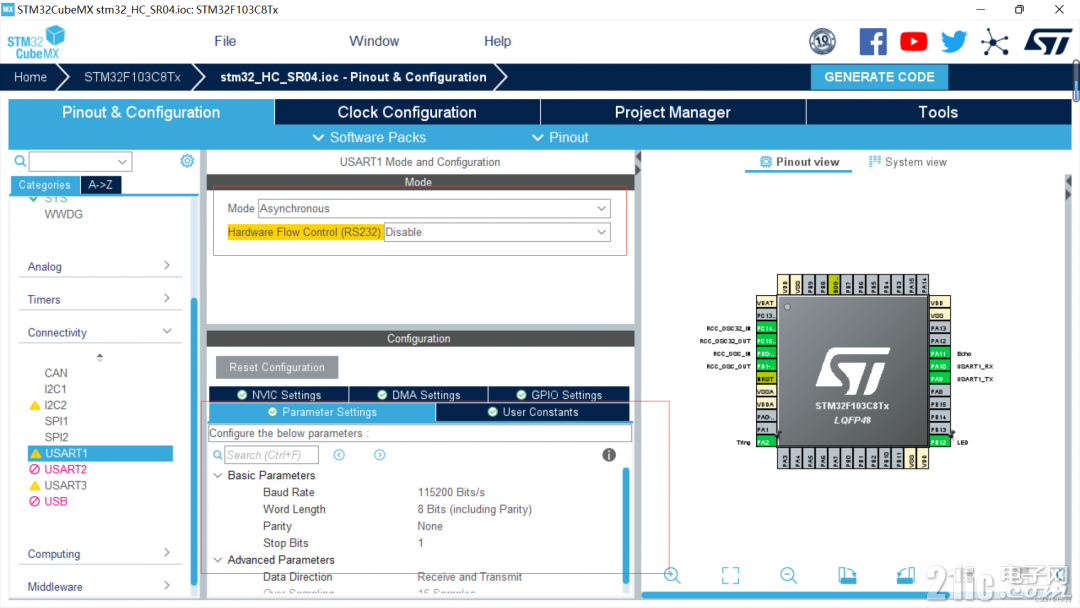Click the parameter search magnifier icon
The height and width of the screenshot is (608, 1080).
click(x=218, y=455)
